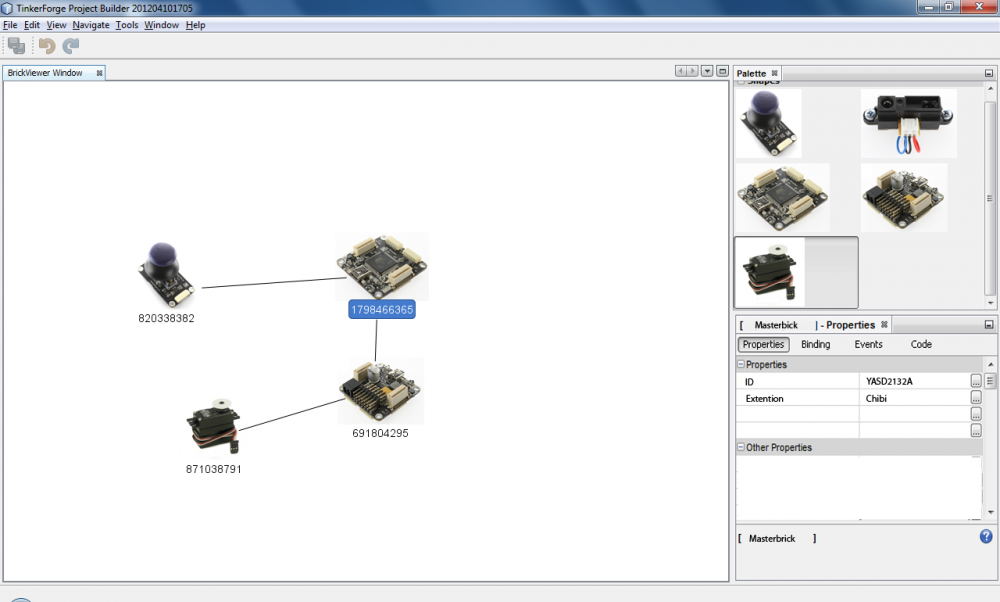Open the File menu

click(10, 25)
